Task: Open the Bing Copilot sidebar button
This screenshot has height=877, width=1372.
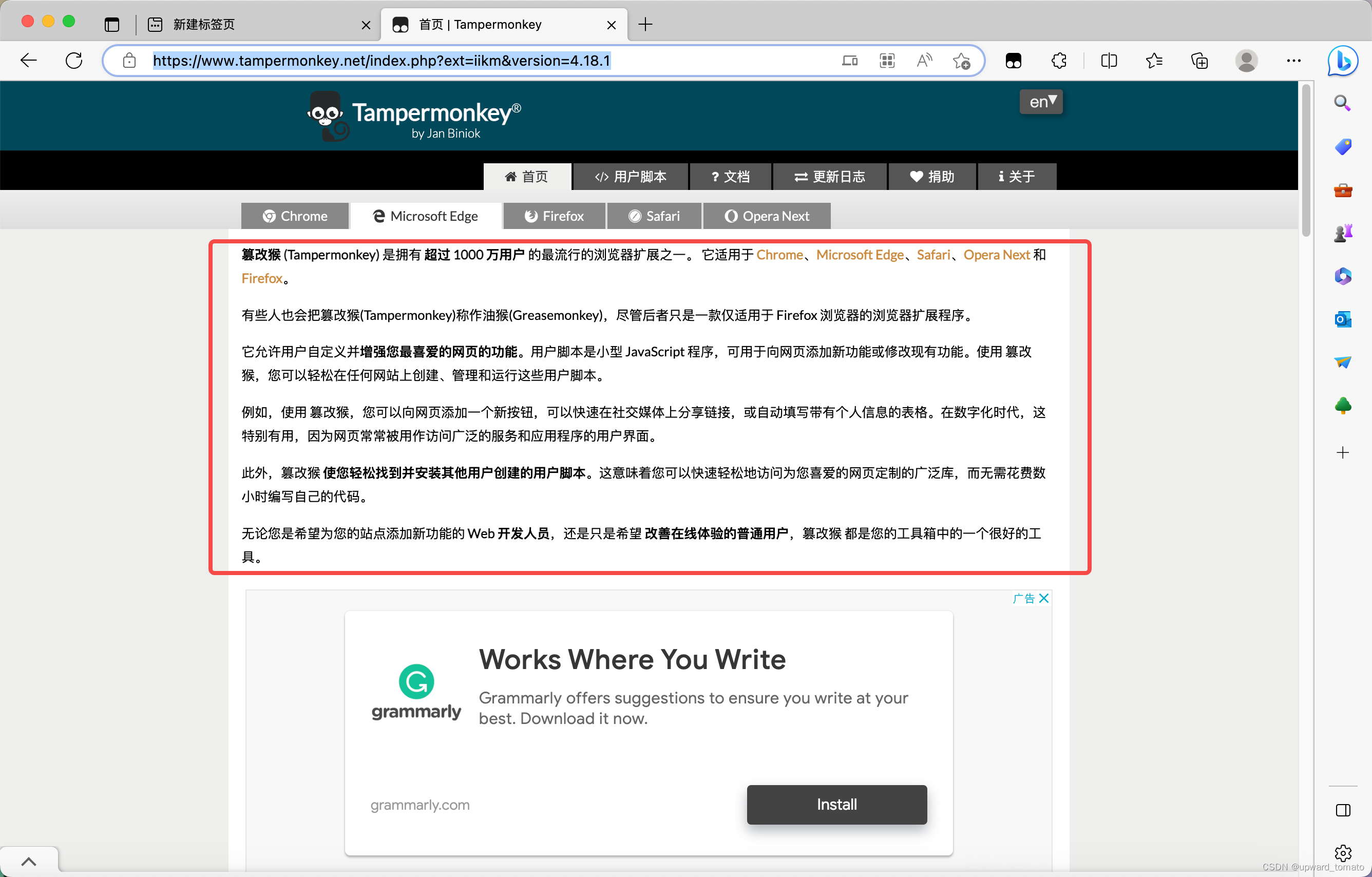Action: coord(1342,61)
